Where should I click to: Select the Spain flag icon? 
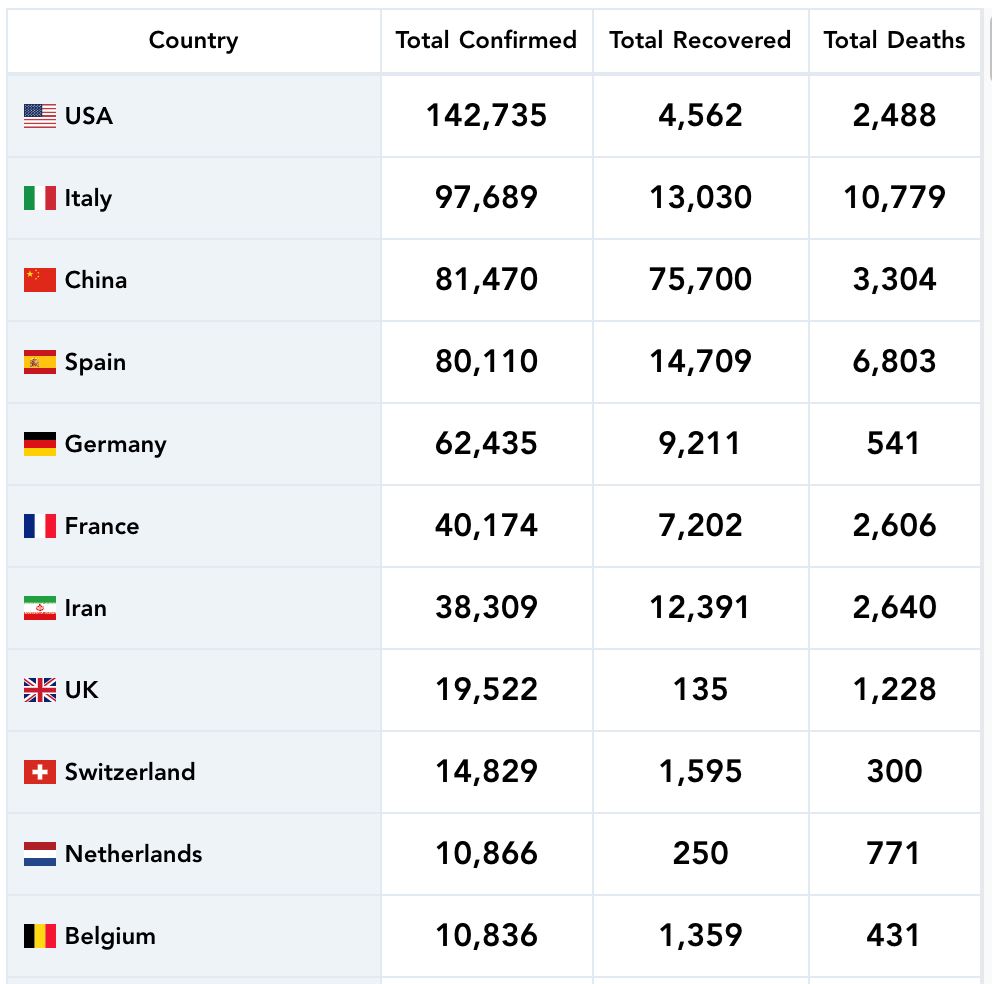click(40, 362)
